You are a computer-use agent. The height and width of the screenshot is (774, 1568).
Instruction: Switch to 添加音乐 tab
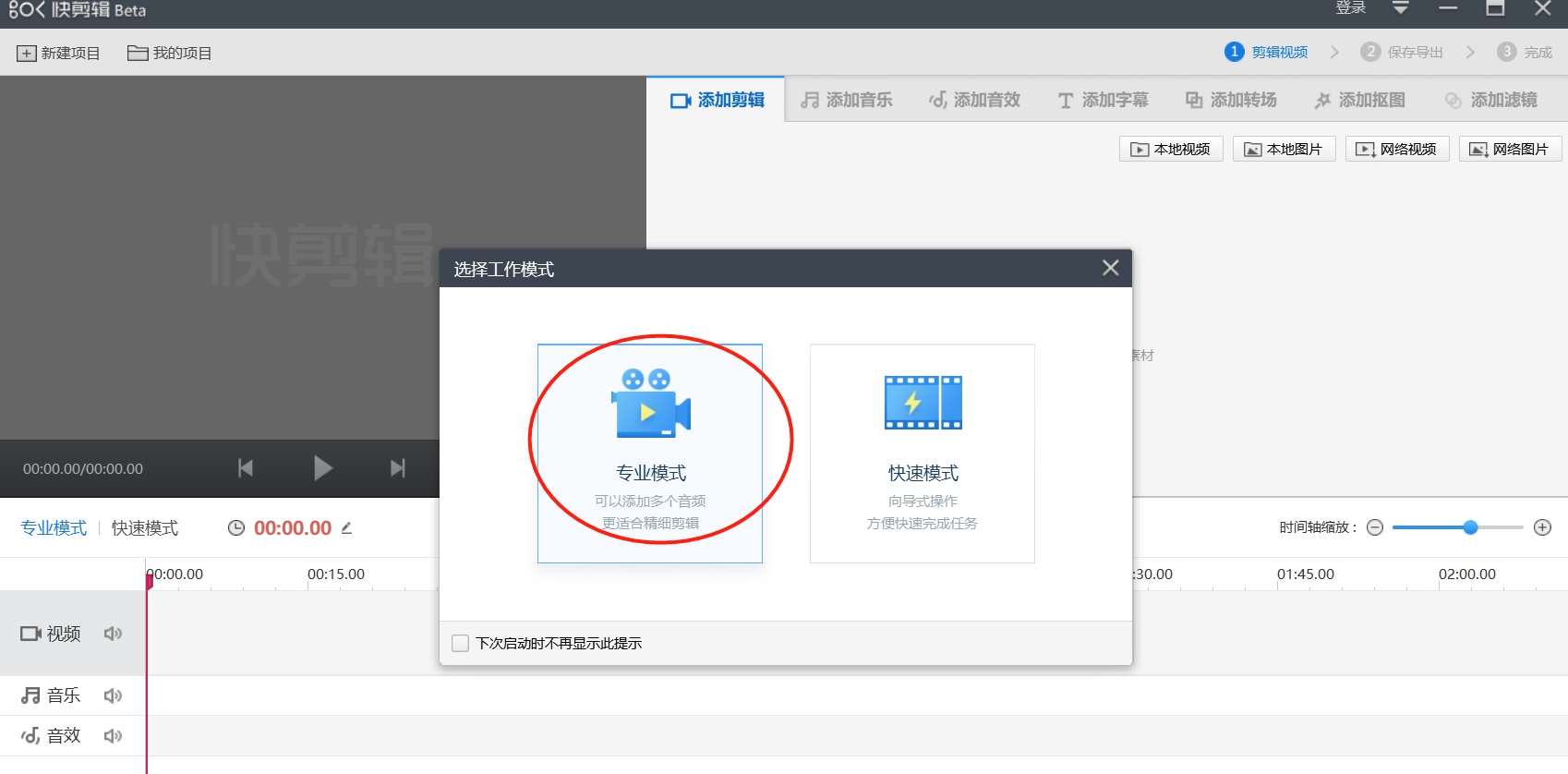(847, 100)
